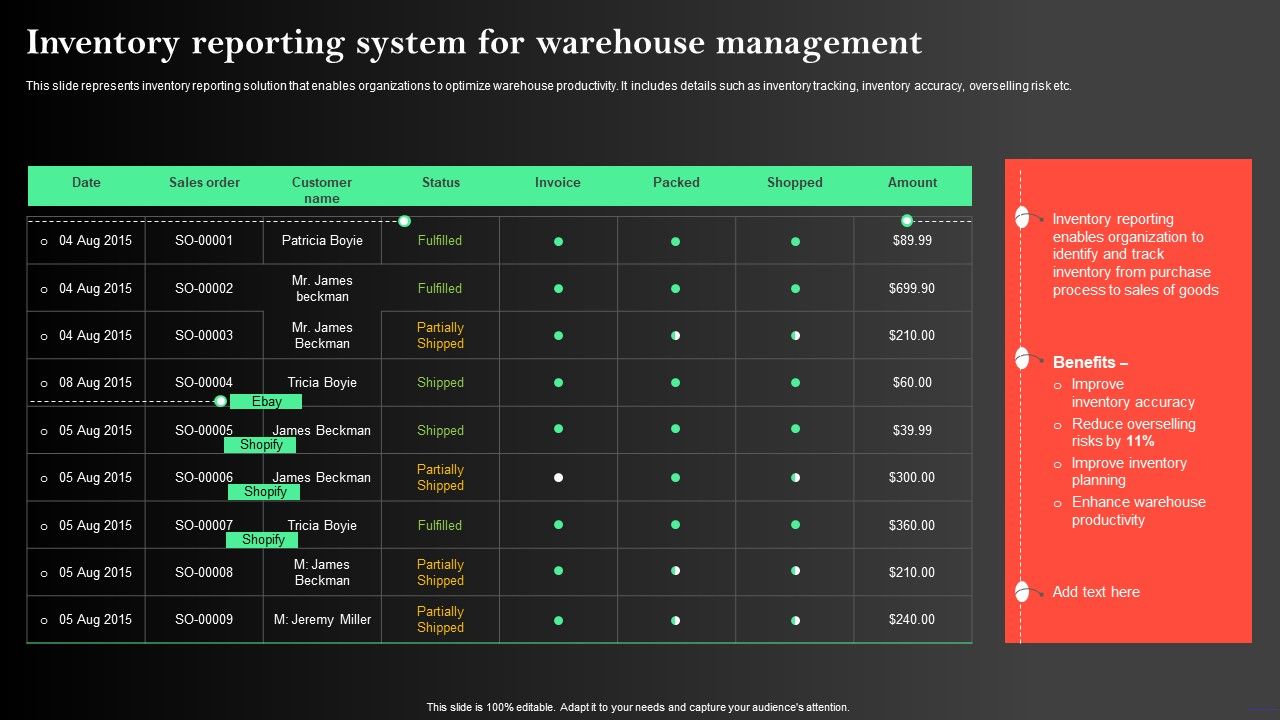
Task: Click the Sales order column header
Action: pyautogui.click(x=204, y=183)
